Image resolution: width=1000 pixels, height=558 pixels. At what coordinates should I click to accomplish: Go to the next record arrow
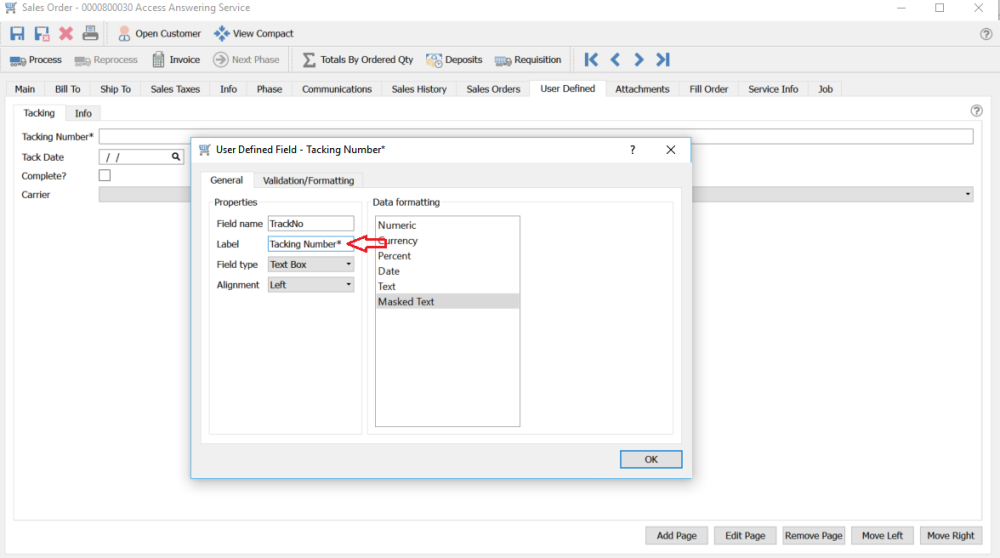pyautogui.click(x=638, y=60)
